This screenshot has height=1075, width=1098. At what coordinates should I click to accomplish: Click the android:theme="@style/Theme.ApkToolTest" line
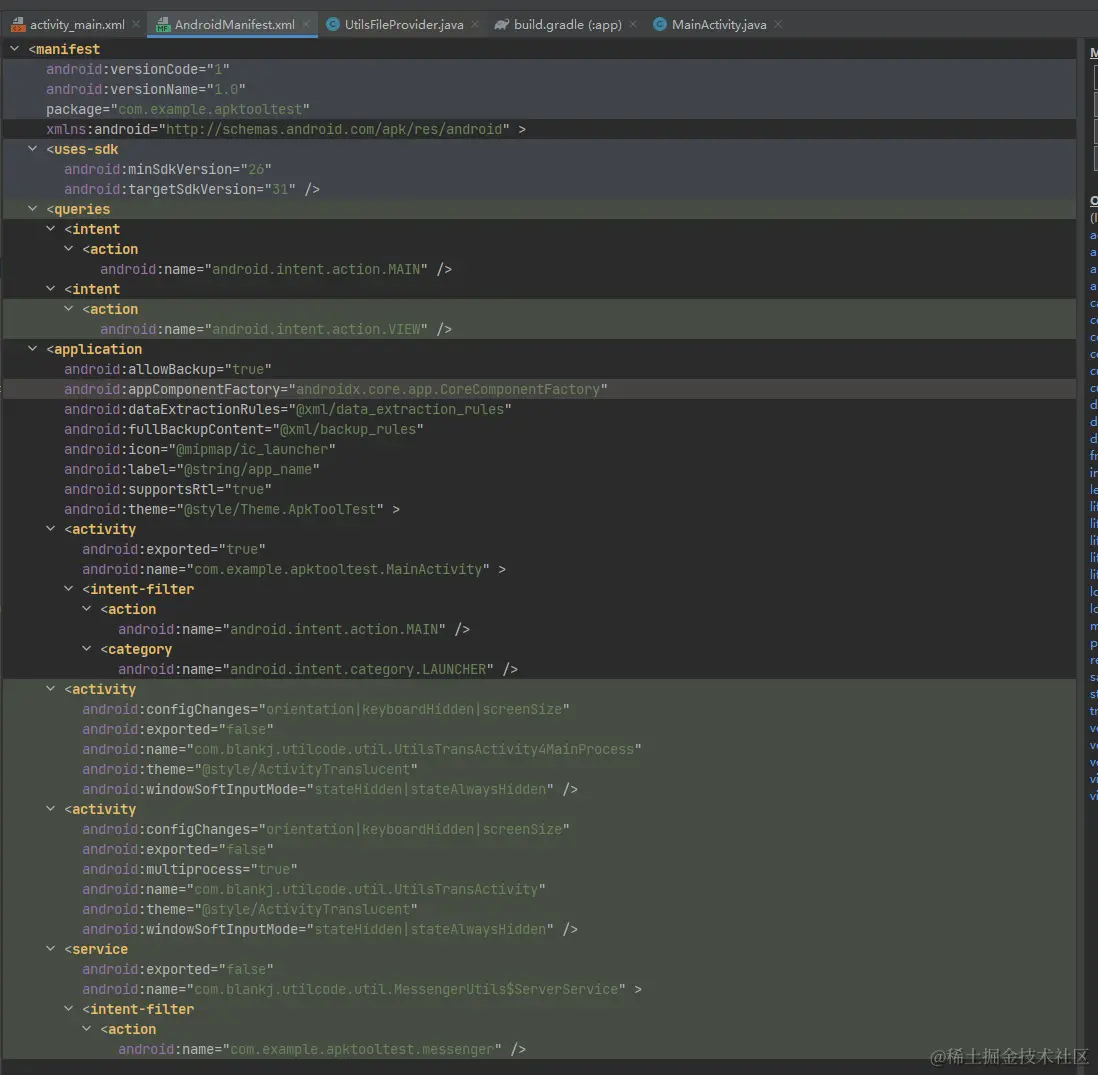pyautogui.click(x=232, y=509)
